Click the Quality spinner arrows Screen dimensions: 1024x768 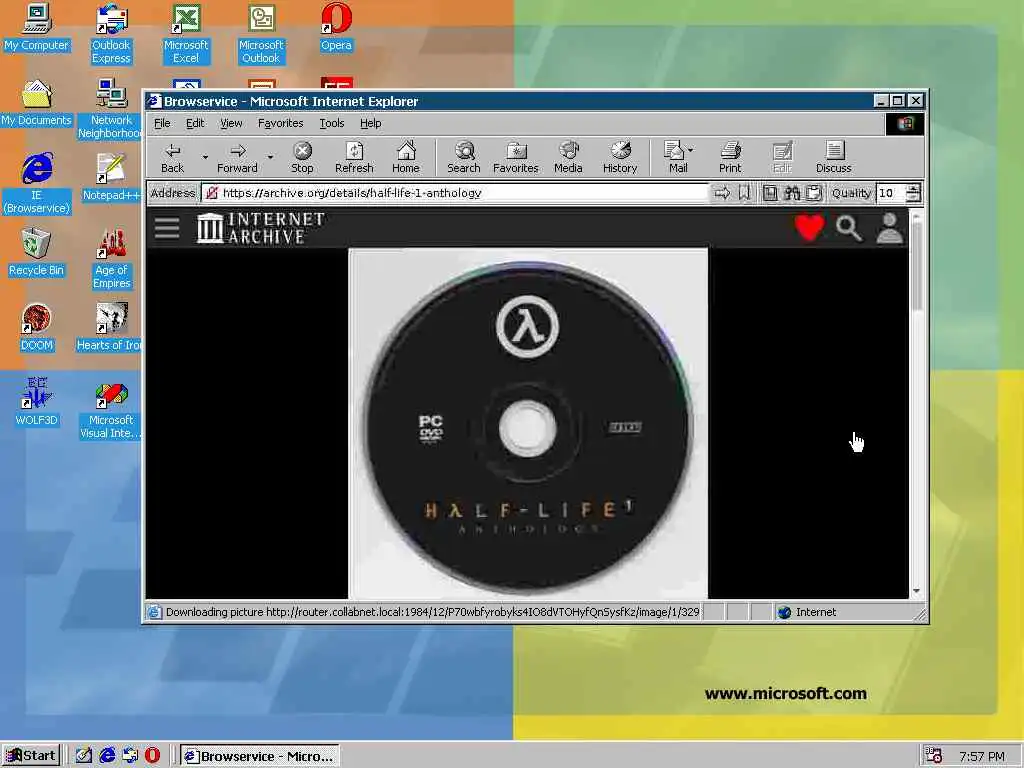(913, 193)
